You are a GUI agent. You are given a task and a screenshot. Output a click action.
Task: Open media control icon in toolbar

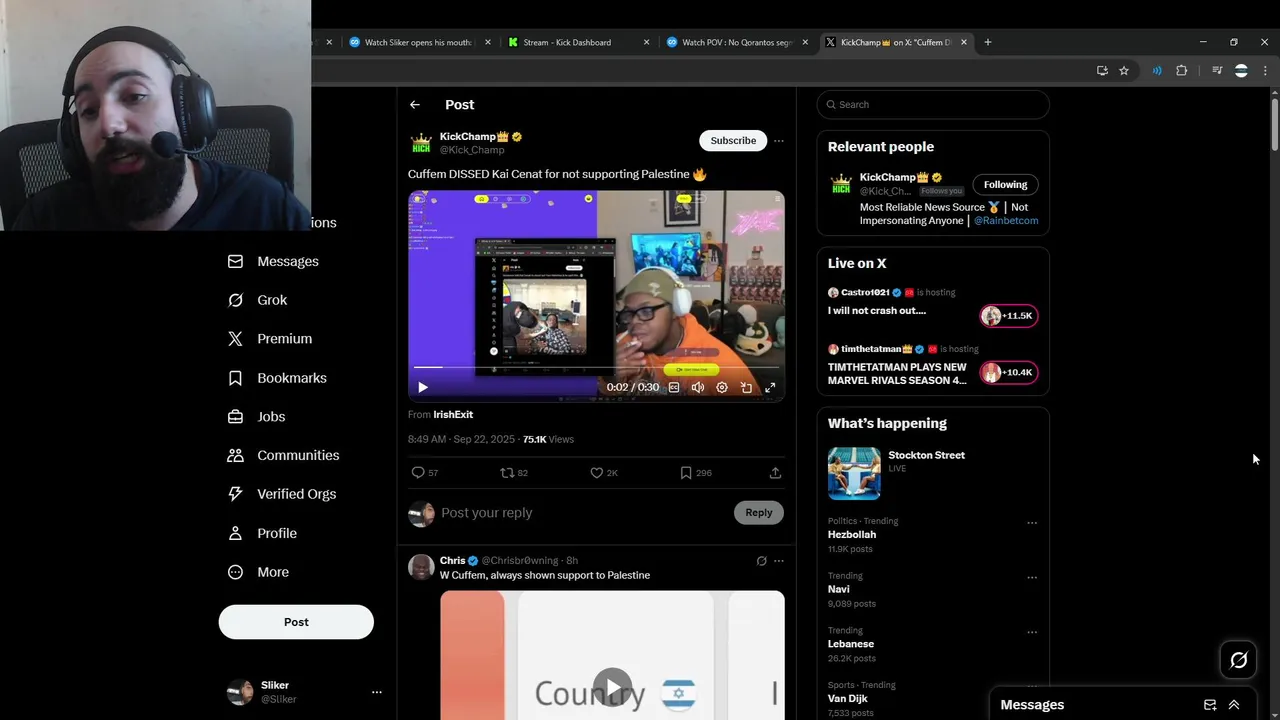tap(1217, 70)
